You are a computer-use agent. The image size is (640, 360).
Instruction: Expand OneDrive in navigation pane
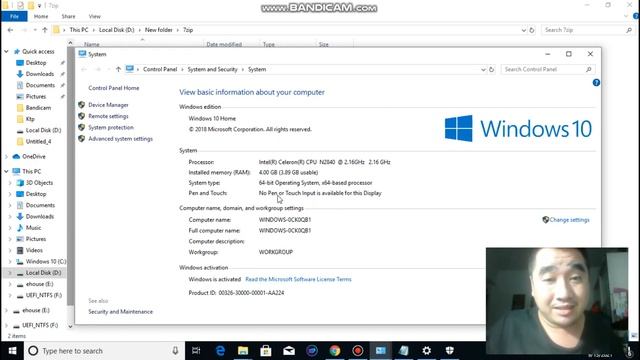(6, 156)
